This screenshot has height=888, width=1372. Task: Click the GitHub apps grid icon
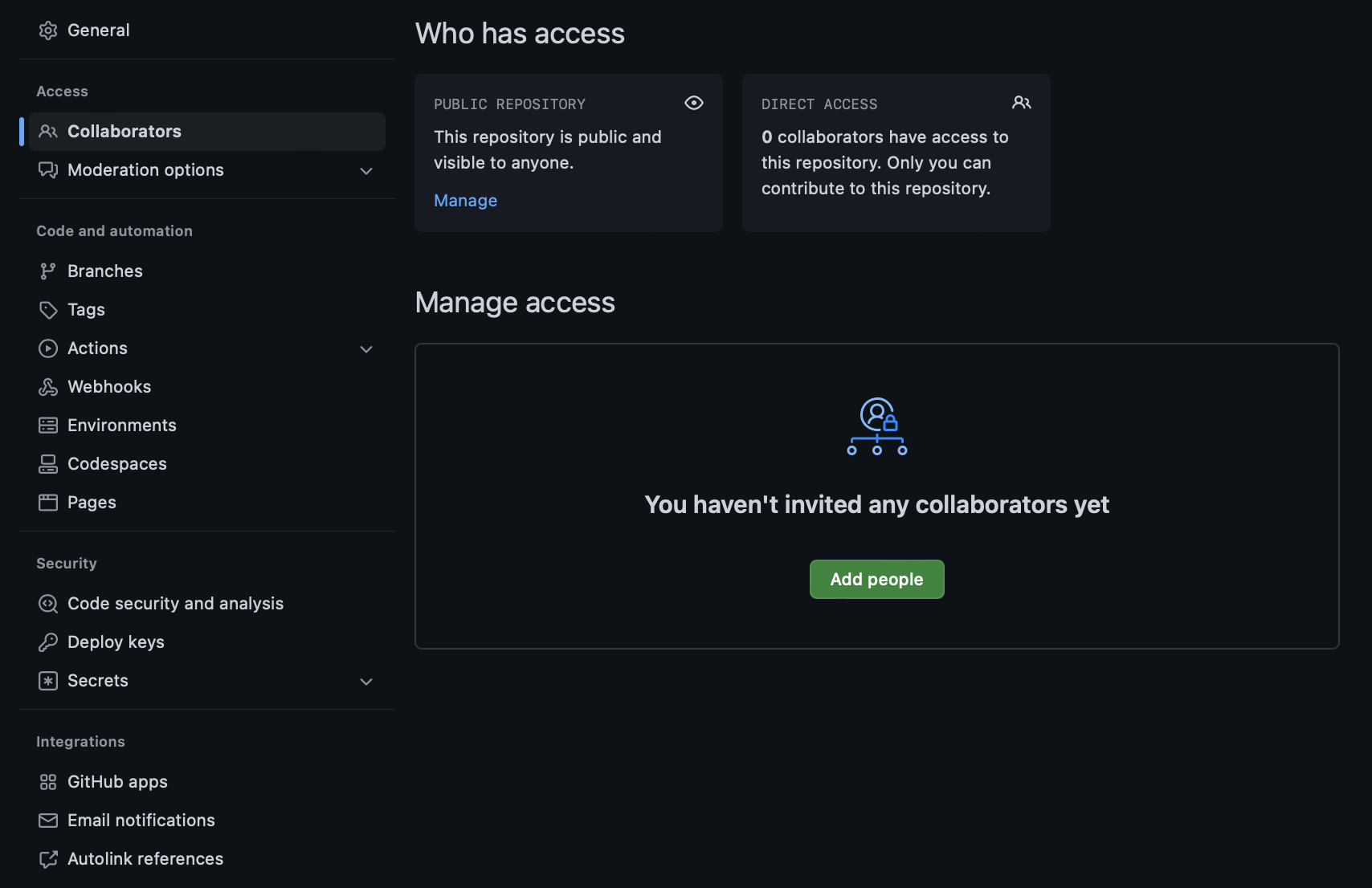(x=48, y=782)
